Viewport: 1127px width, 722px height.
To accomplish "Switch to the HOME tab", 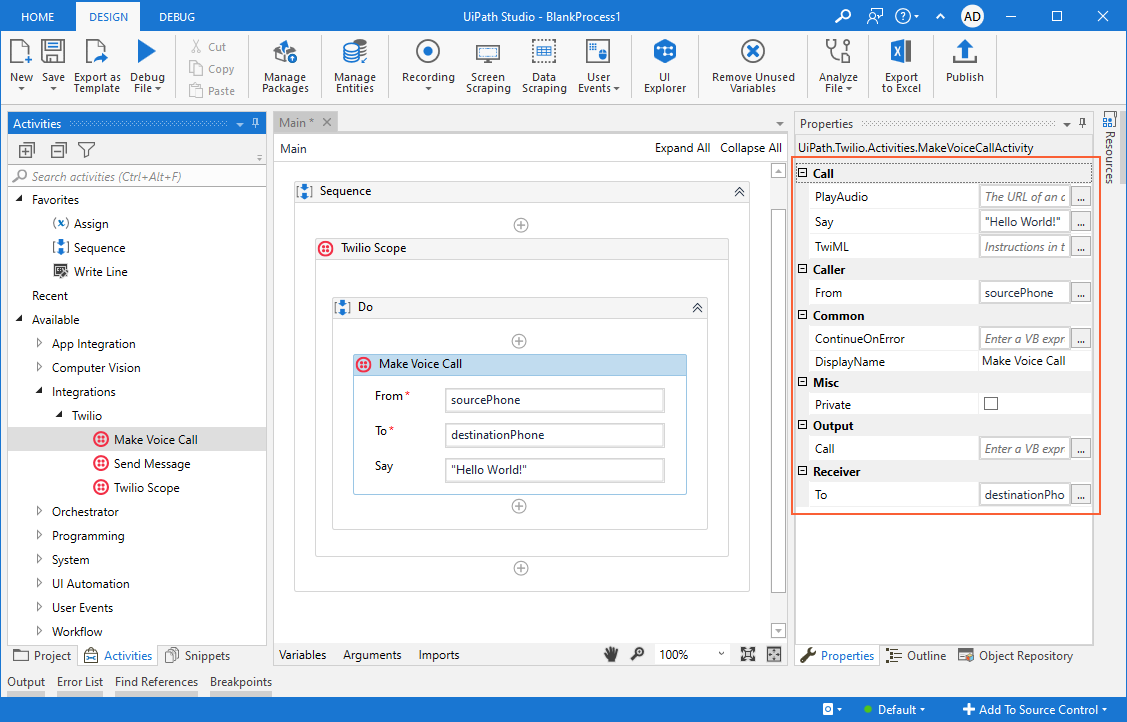I will coord(37,17).
